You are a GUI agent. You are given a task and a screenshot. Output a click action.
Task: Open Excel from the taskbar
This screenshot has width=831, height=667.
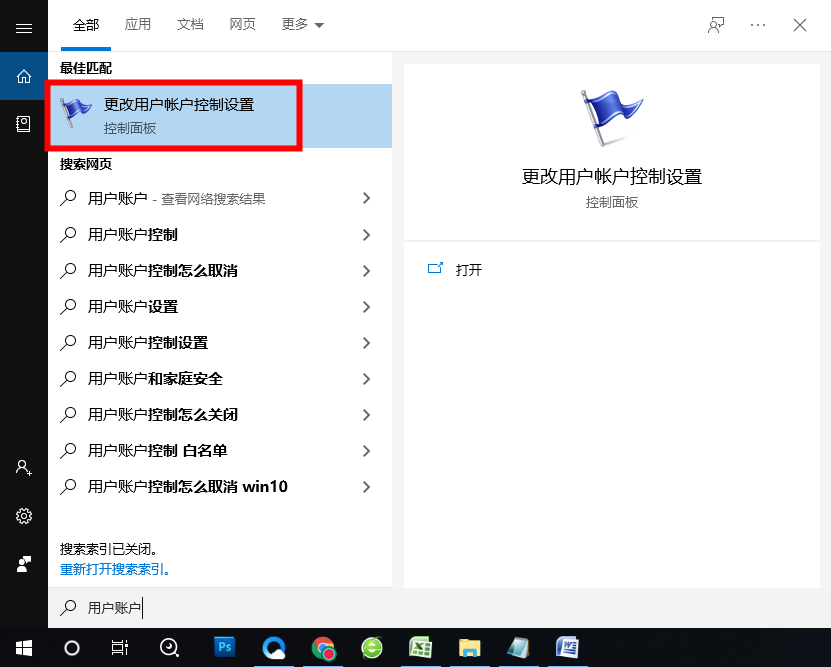421,647
